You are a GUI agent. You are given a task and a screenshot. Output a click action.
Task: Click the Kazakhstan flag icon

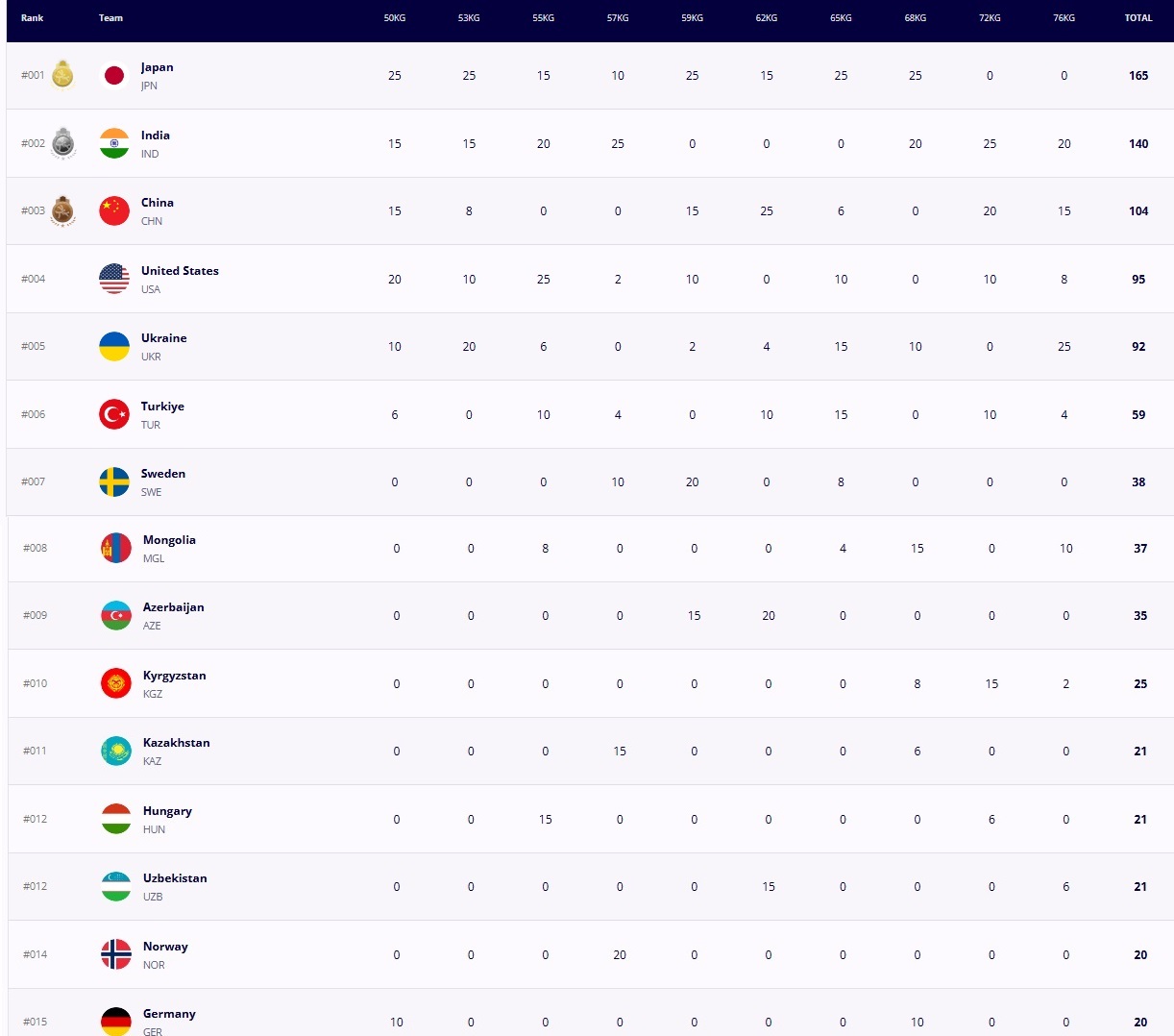tap(116, 752)
